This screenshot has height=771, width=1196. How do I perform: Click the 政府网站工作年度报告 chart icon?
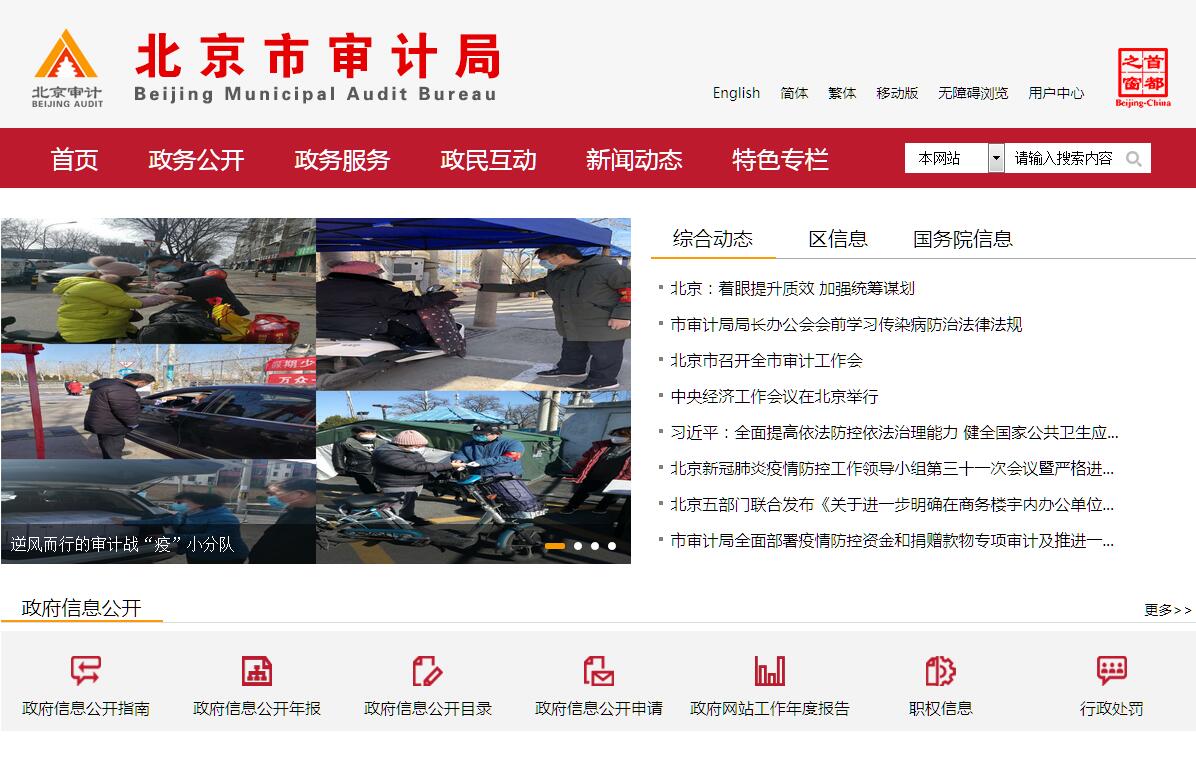click(x=770, y=670)
